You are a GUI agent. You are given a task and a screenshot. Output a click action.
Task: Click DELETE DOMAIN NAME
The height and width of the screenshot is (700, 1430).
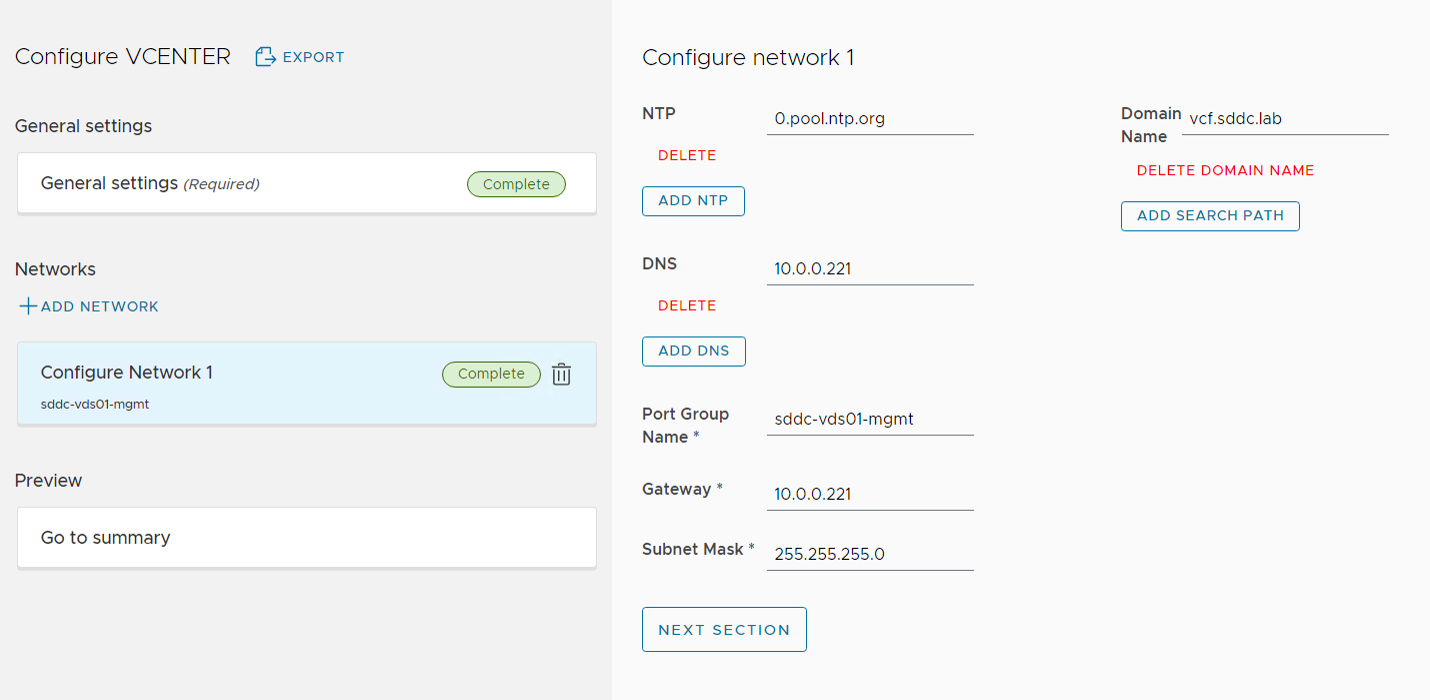click(1225, 171)
